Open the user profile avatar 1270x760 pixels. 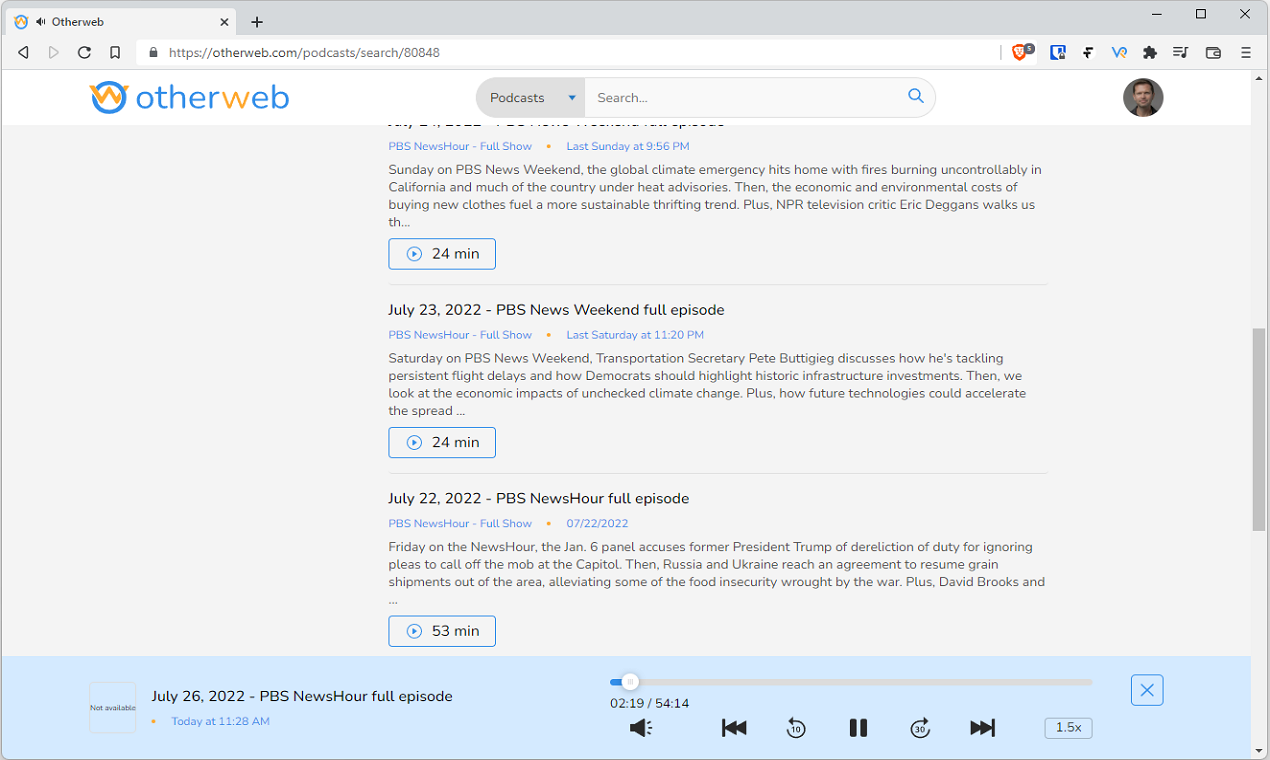(x=1143, y=98)
